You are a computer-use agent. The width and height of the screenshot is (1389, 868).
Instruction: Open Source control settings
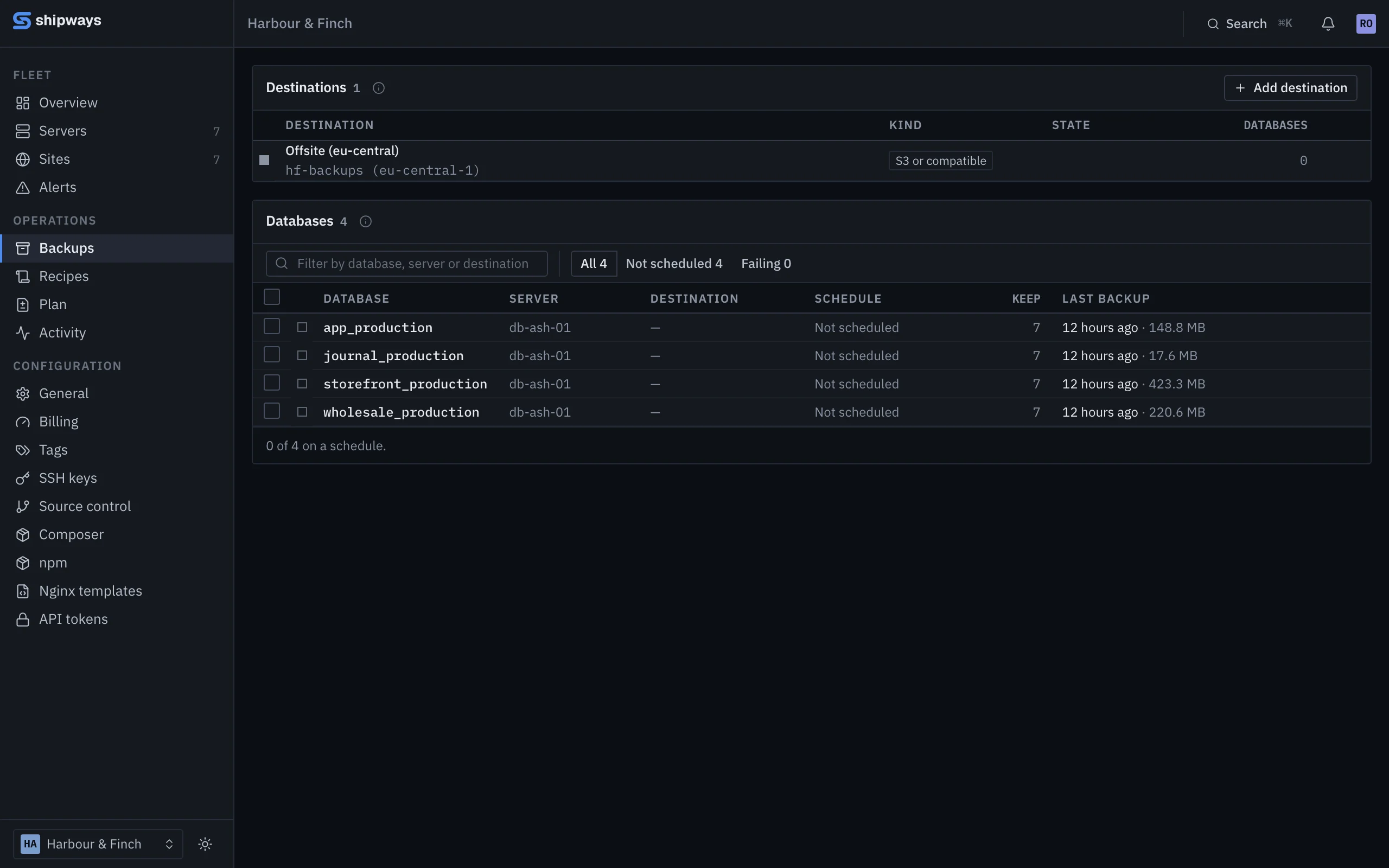pos(117,506)
